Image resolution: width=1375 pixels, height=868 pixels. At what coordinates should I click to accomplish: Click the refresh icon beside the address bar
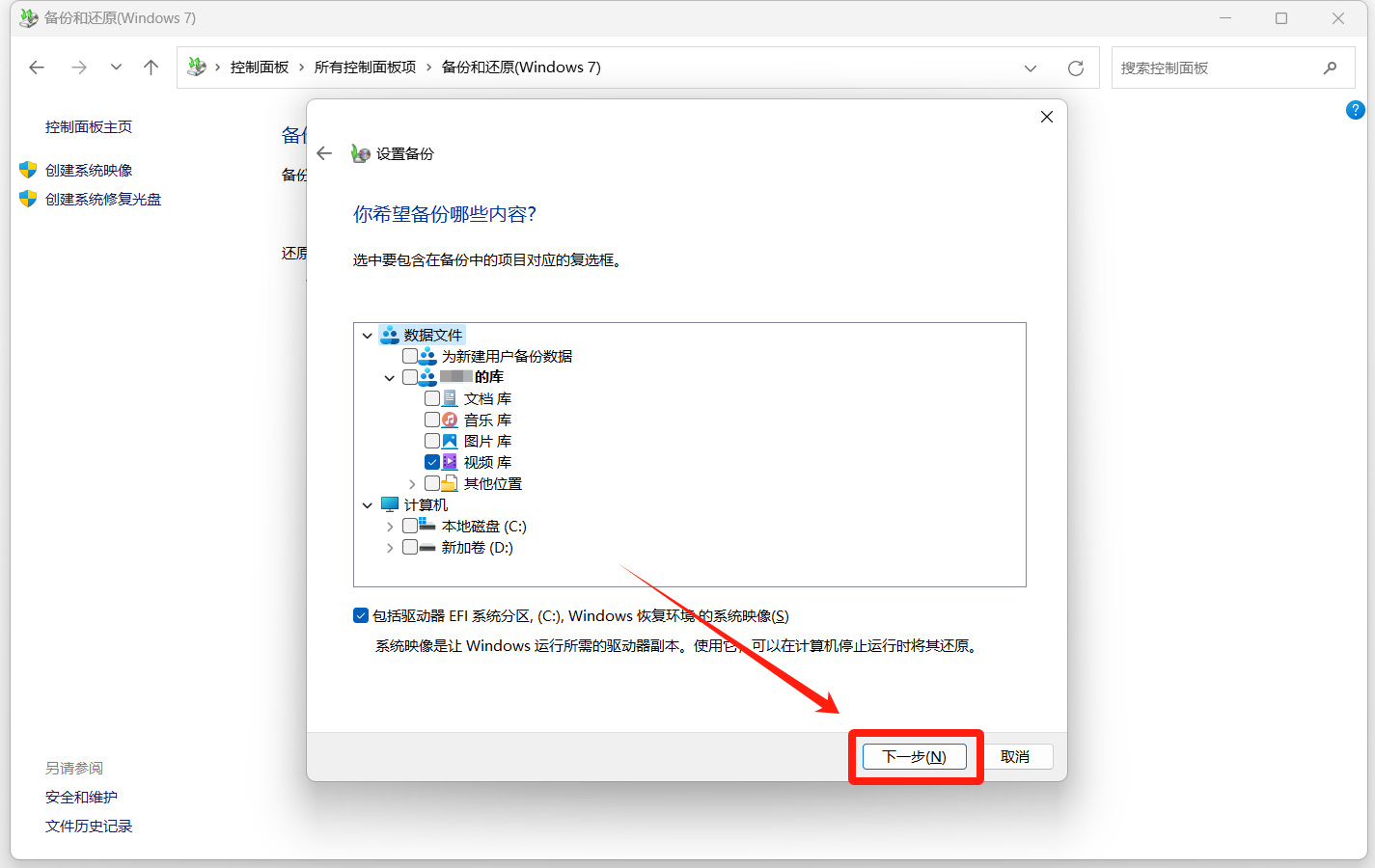click(x=1075, y=68)
